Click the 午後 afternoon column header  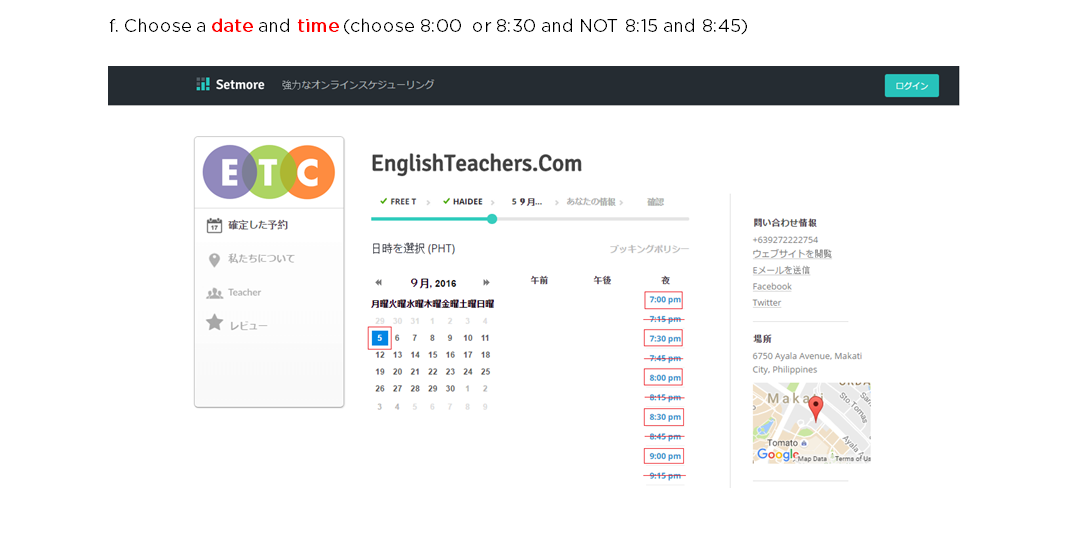coord(602,280)
